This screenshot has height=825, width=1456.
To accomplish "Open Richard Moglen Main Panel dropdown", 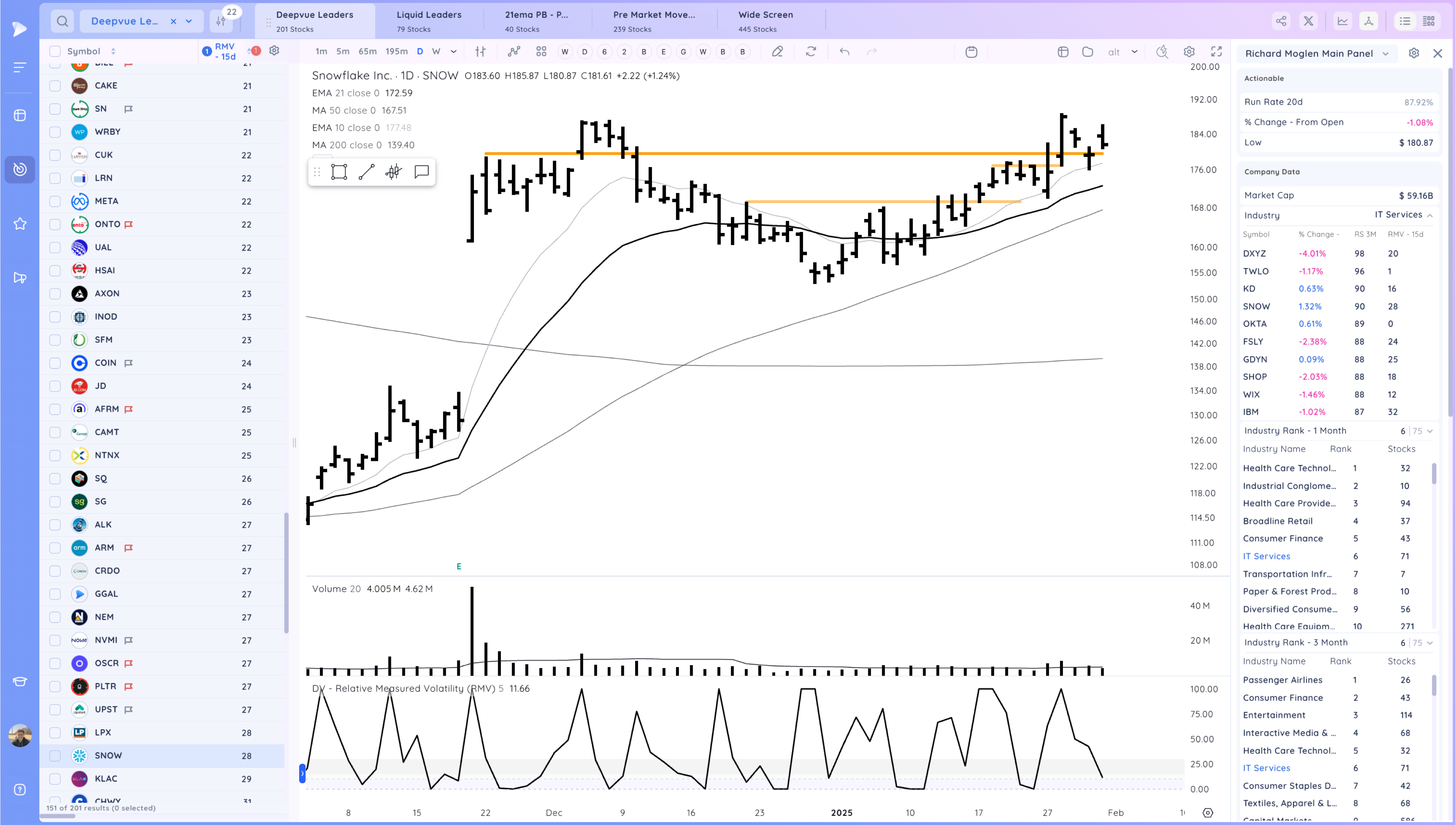I will (x=1386, y=53).
